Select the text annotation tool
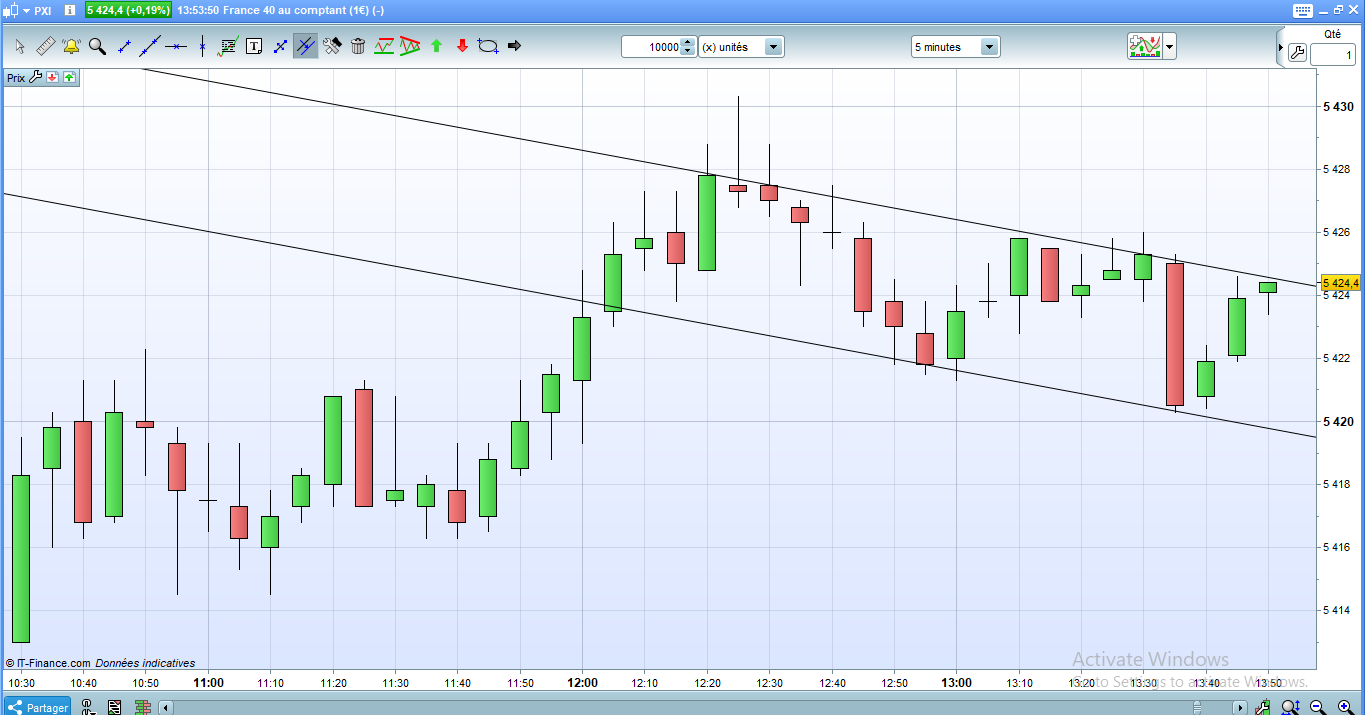This screenshot has height=715, width=1365. [254, 46]
